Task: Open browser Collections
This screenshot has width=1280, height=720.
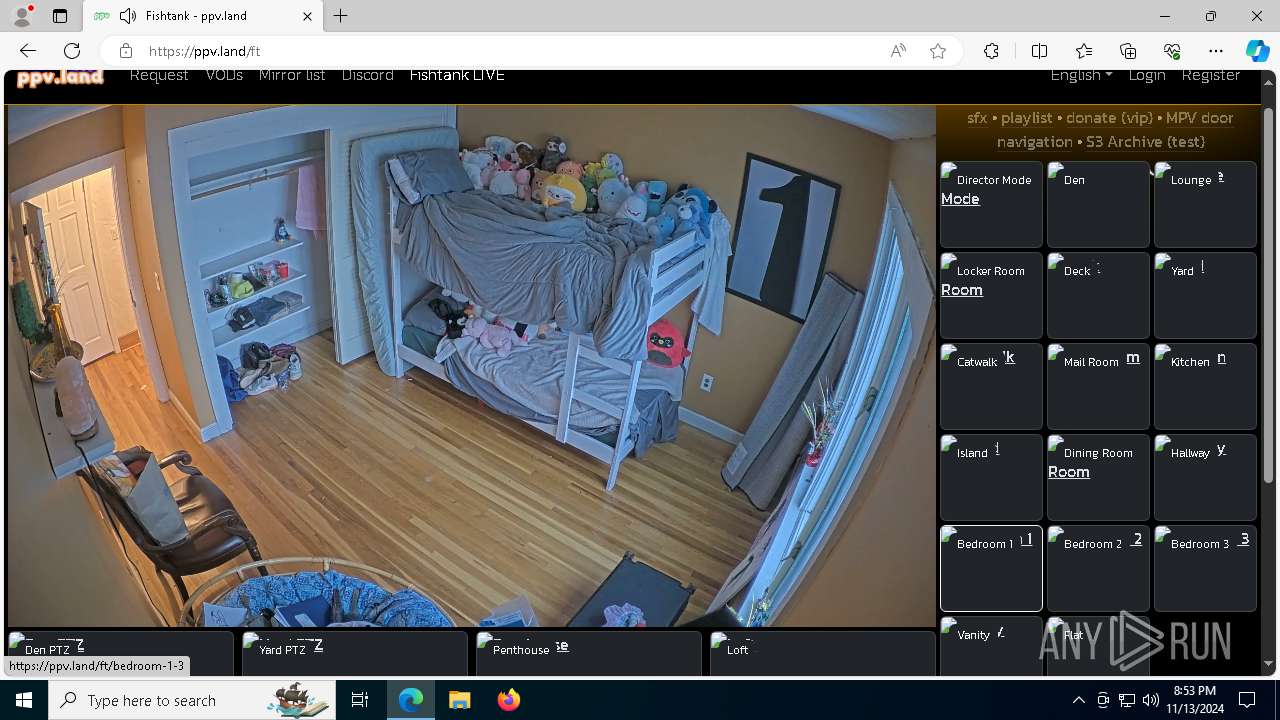Action: click(1128, 51)
